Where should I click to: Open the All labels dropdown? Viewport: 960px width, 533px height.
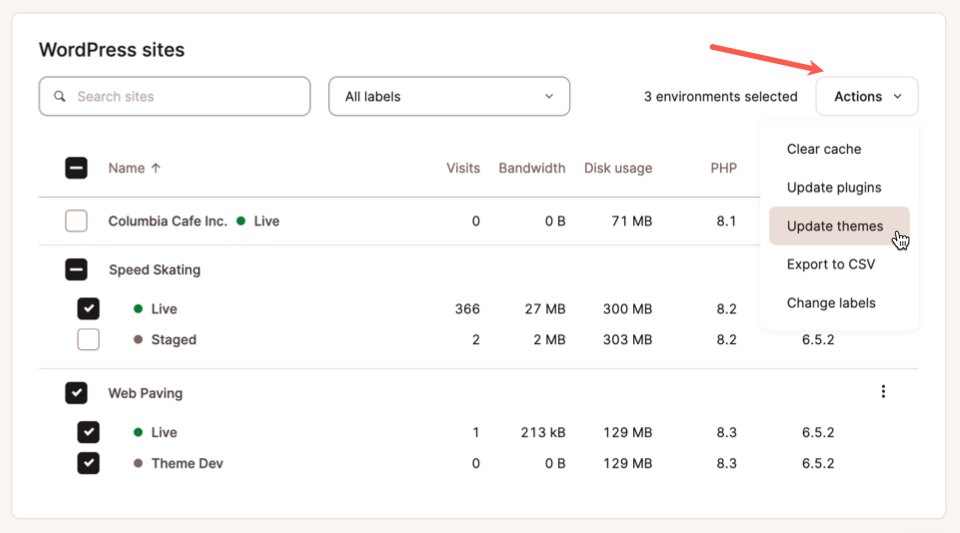[x=449, y=97]
